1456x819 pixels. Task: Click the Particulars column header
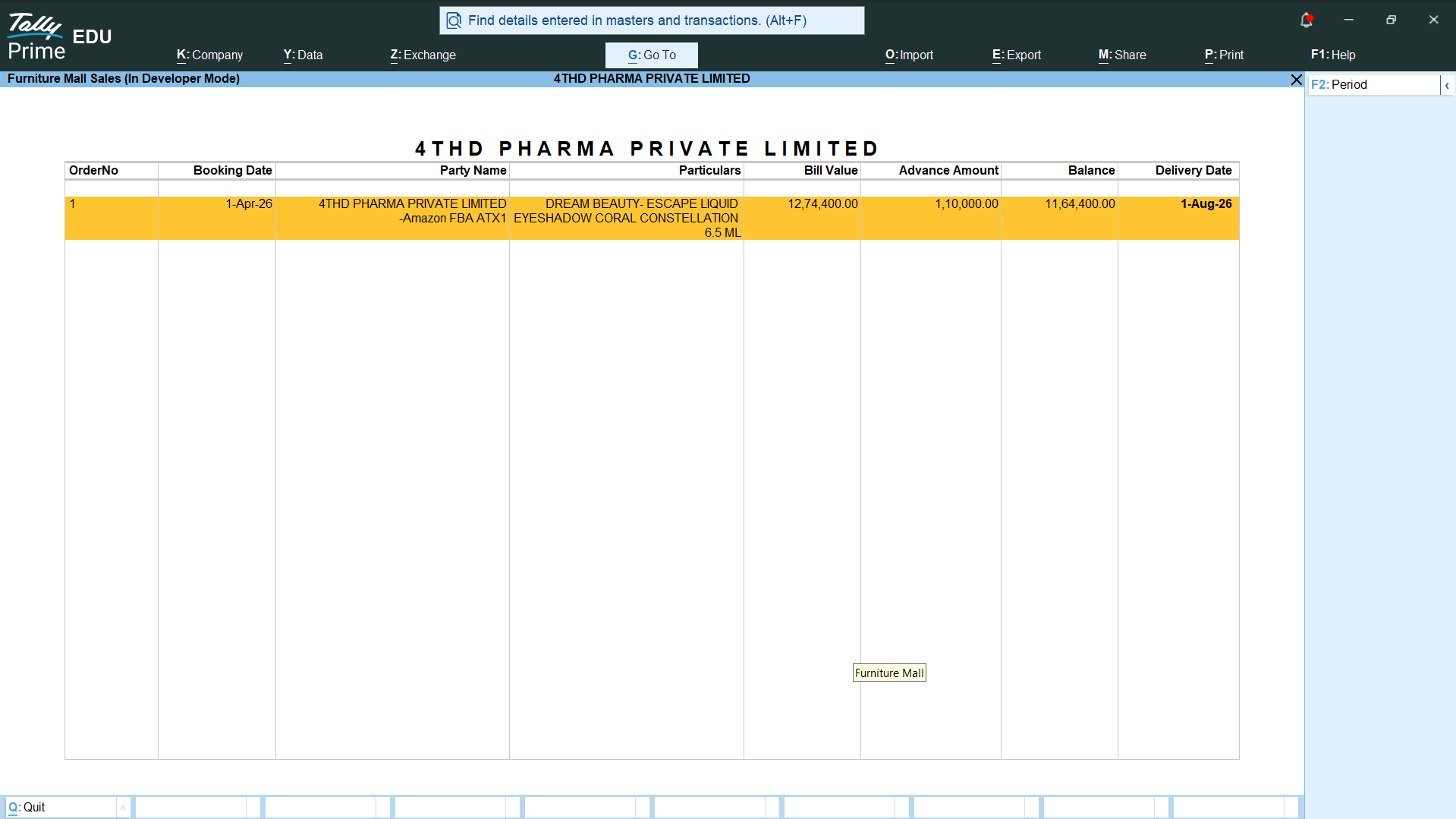tap(709, 171)
